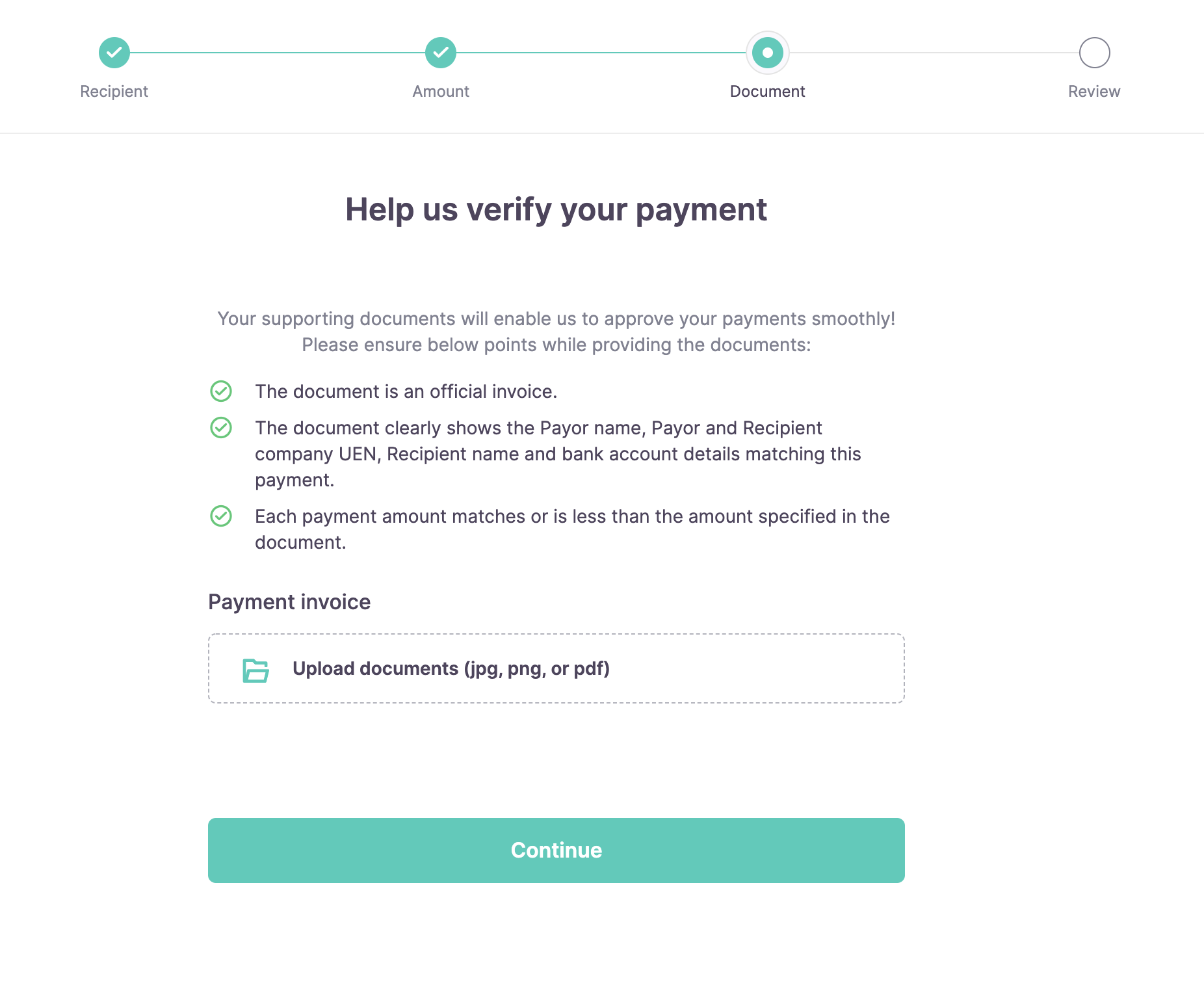The height and width of the screenshot is (987, 1204).
Task: Jump to the Review step label
Action: click(1094, 92)
